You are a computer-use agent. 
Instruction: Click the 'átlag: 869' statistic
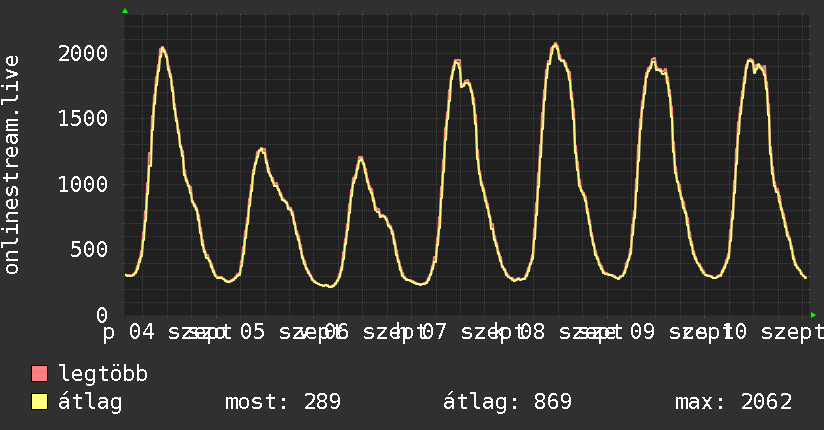(507, 402)
